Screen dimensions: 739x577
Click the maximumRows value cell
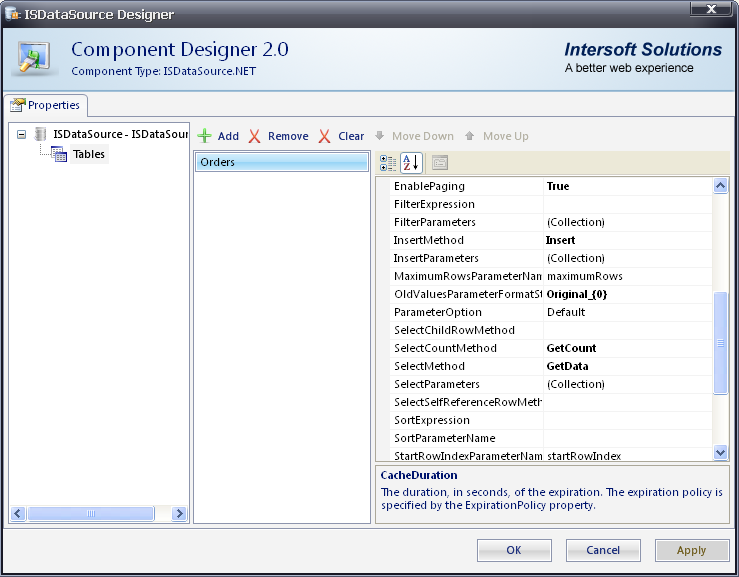(x=628, y=276)
